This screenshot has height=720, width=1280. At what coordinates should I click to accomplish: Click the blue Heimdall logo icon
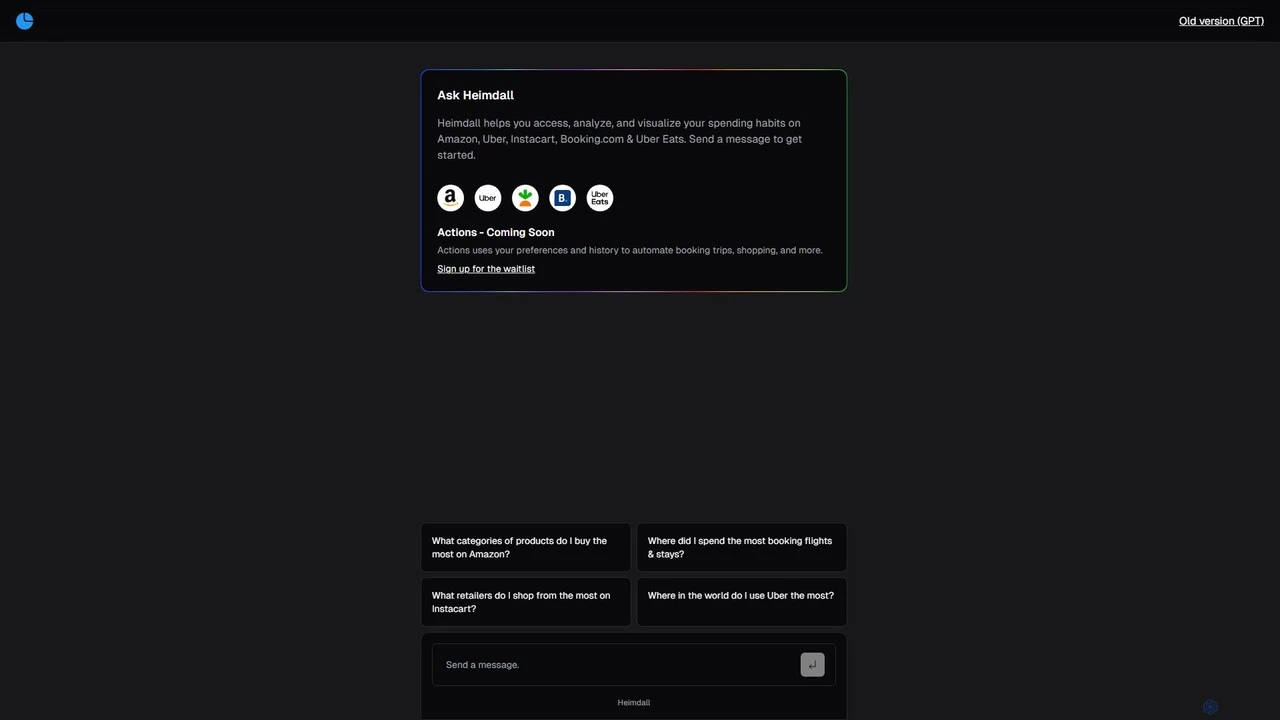pos(25,21)
